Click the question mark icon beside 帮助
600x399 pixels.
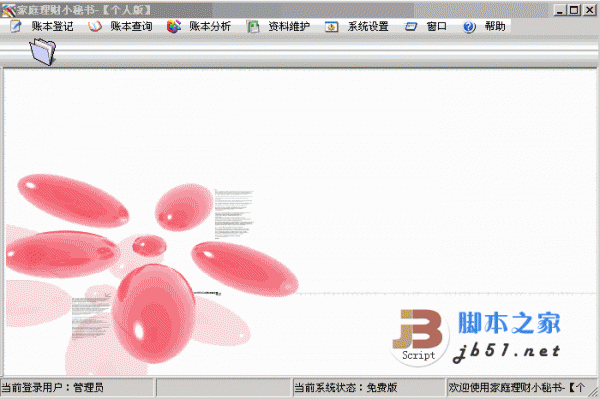[469, 27]
